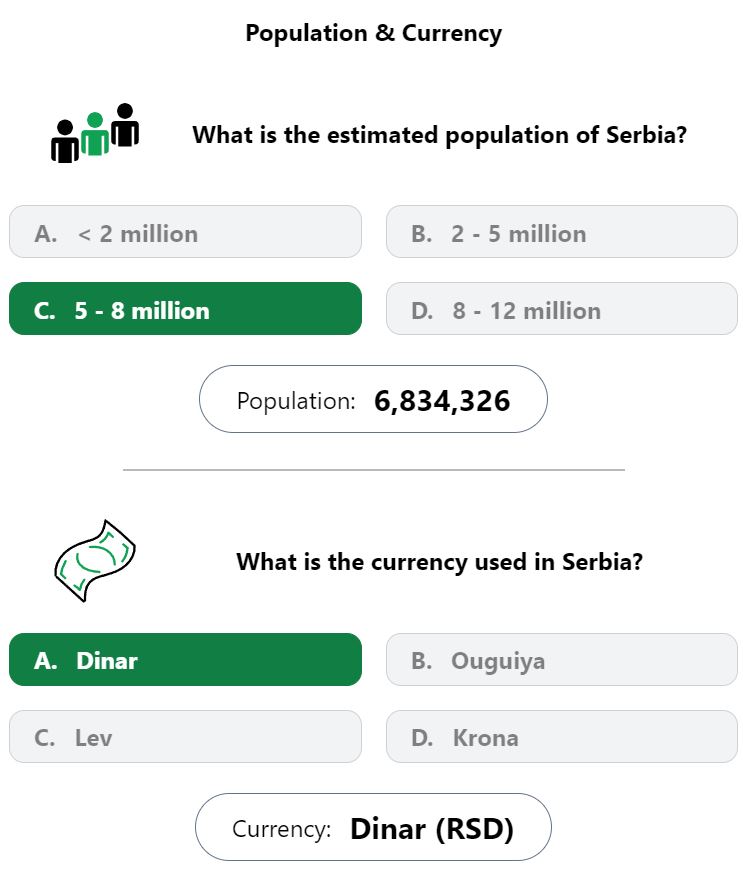Click the rightmost black person figure icon
743x871 pixels.
[125, 125]
